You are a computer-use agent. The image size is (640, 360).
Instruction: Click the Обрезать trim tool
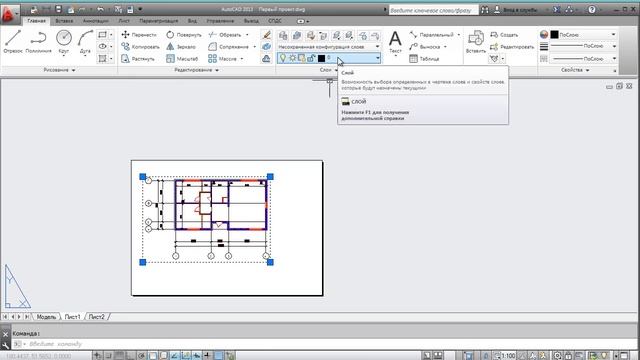[x=225, y=35]
